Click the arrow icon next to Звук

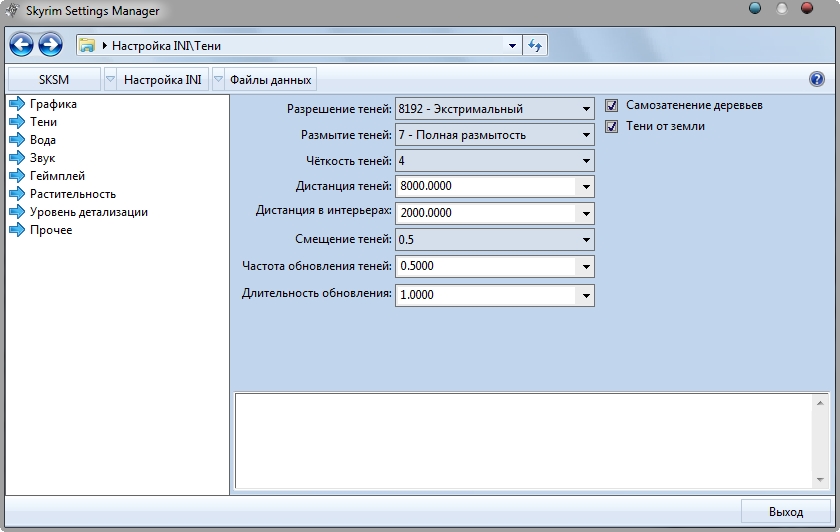[x=17, y=158]
